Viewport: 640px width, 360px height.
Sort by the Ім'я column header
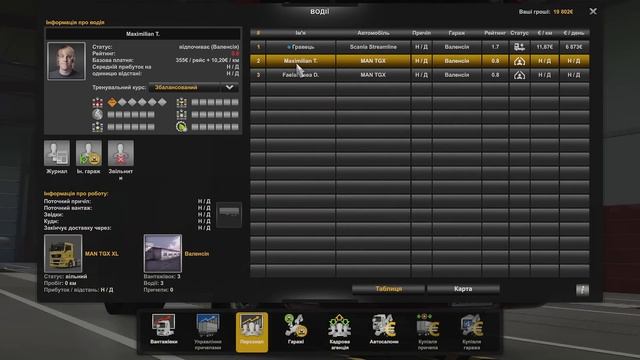tap(300, 33)
